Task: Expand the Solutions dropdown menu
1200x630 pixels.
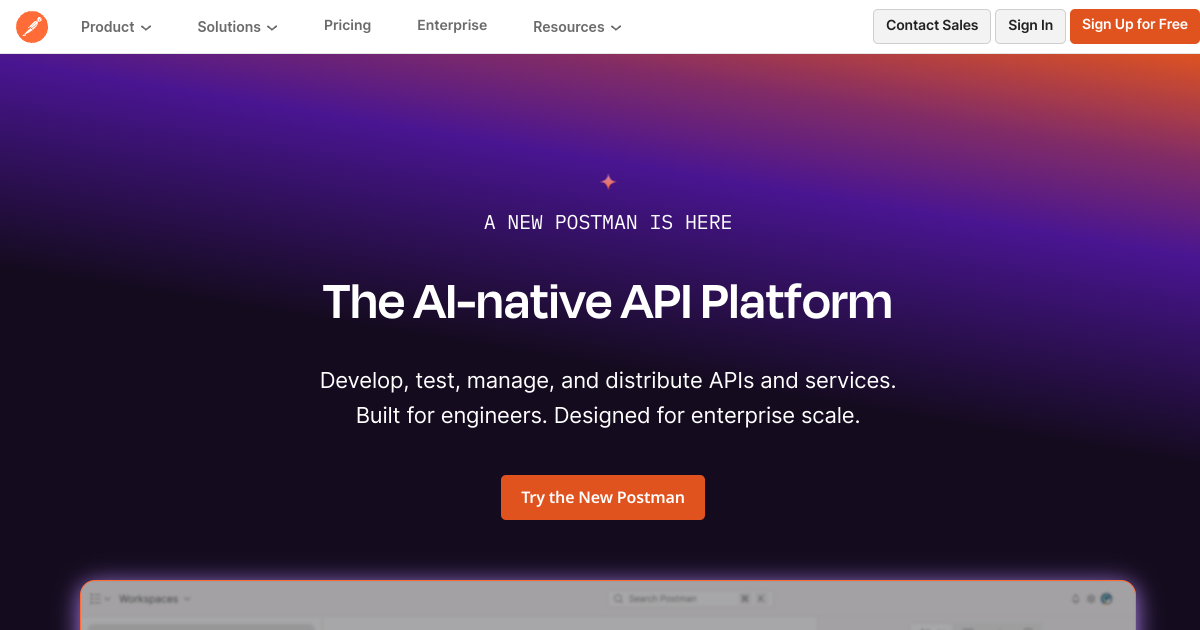Action: coord(237,27)
